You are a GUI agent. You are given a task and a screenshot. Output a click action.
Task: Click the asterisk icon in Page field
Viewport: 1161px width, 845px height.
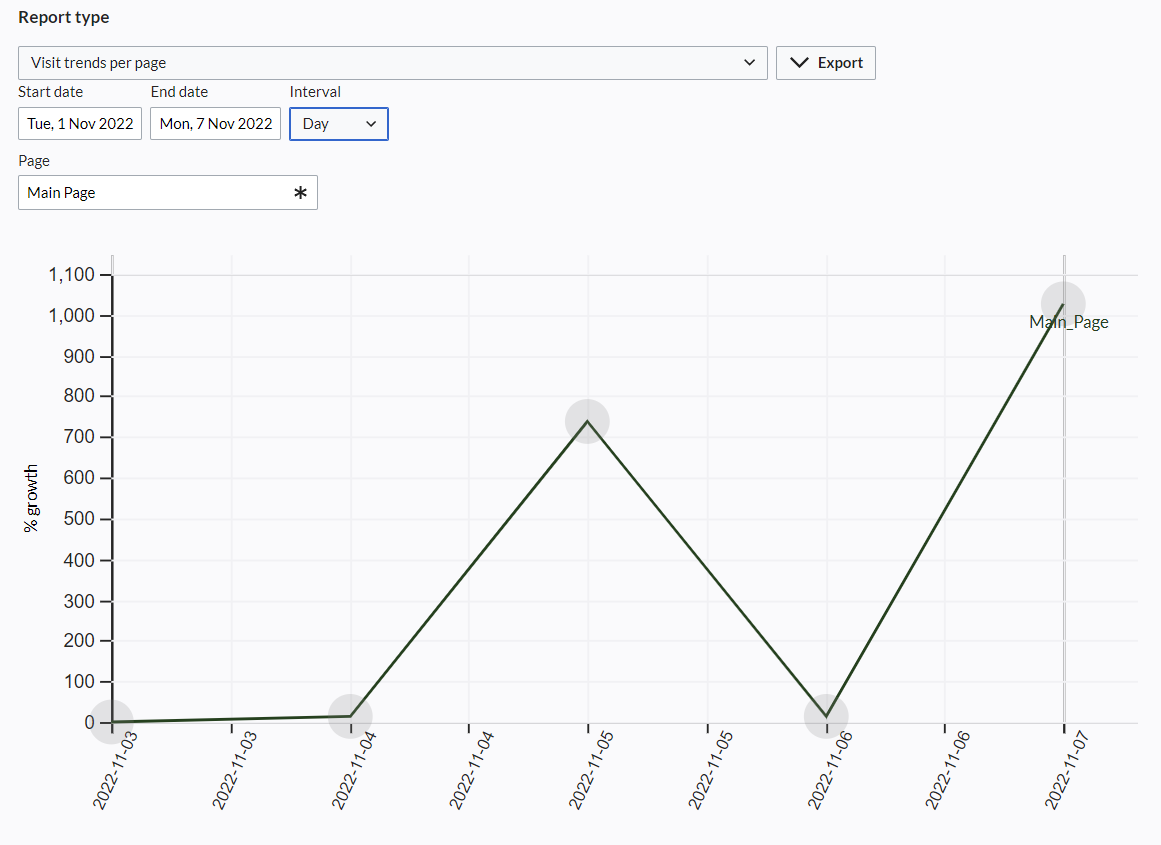pyautogui.click(x=300, y=193)
